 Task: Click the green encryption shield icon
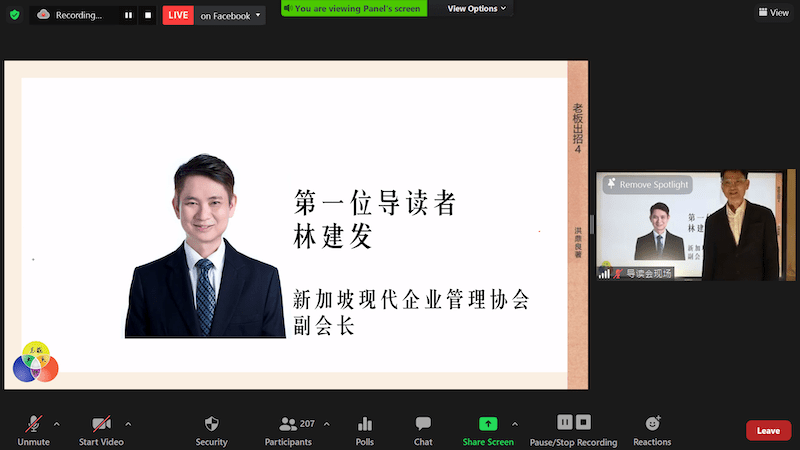click(x=14, y=15)
